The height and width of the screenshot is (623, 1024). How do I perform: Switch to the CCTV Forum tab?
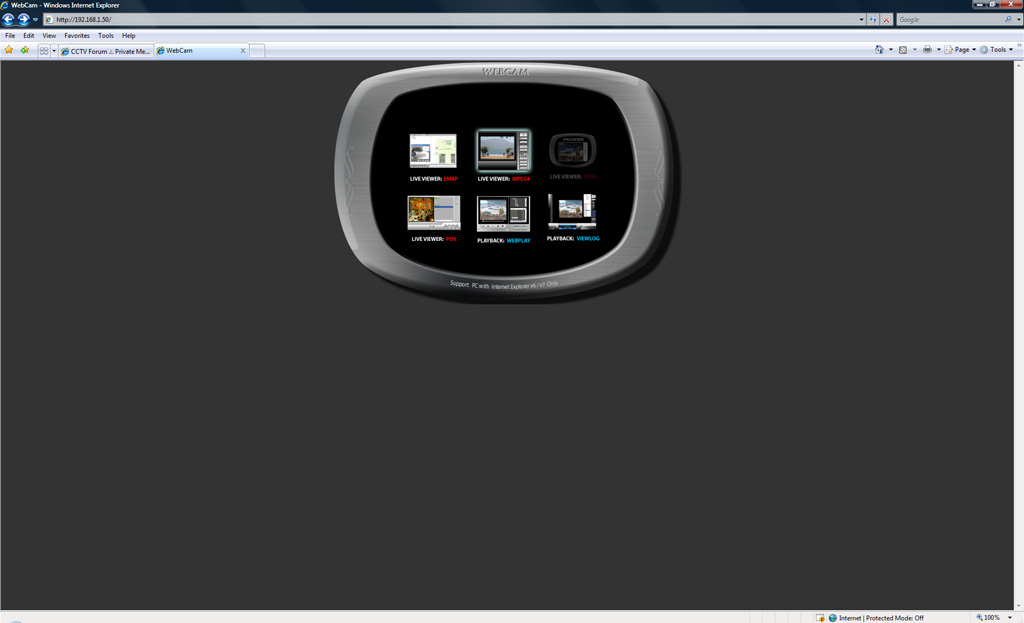105,51
